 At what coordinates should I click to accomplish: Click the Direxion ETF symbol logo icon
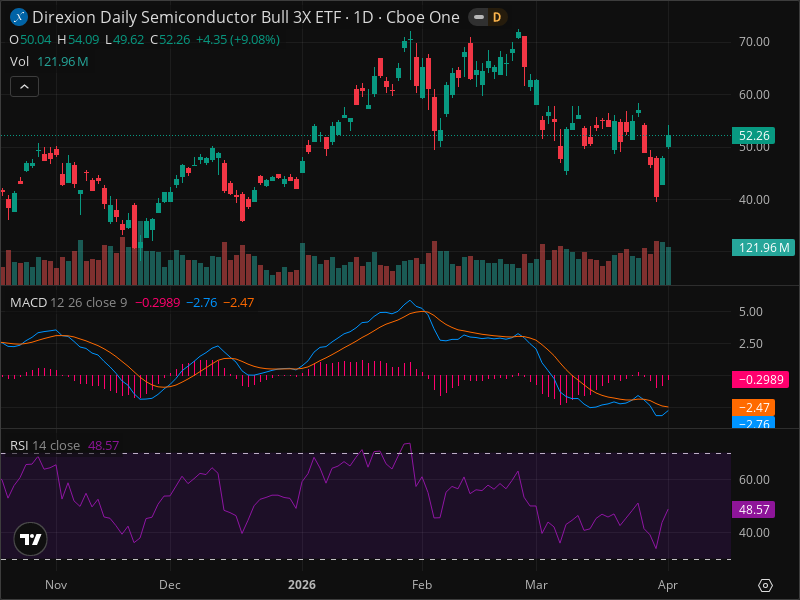19,17
